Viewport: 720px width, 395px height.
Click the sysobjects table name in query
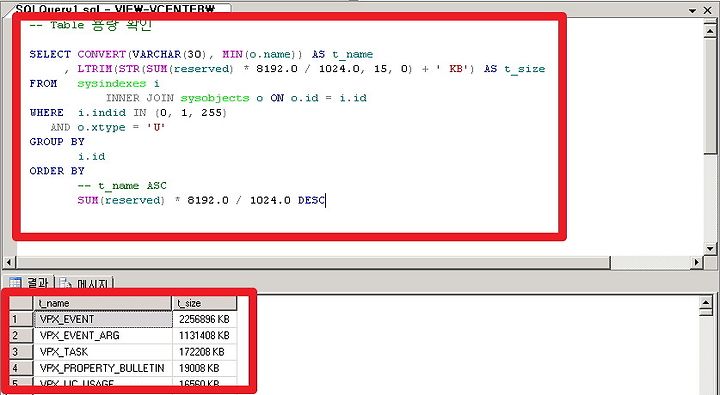215,98
